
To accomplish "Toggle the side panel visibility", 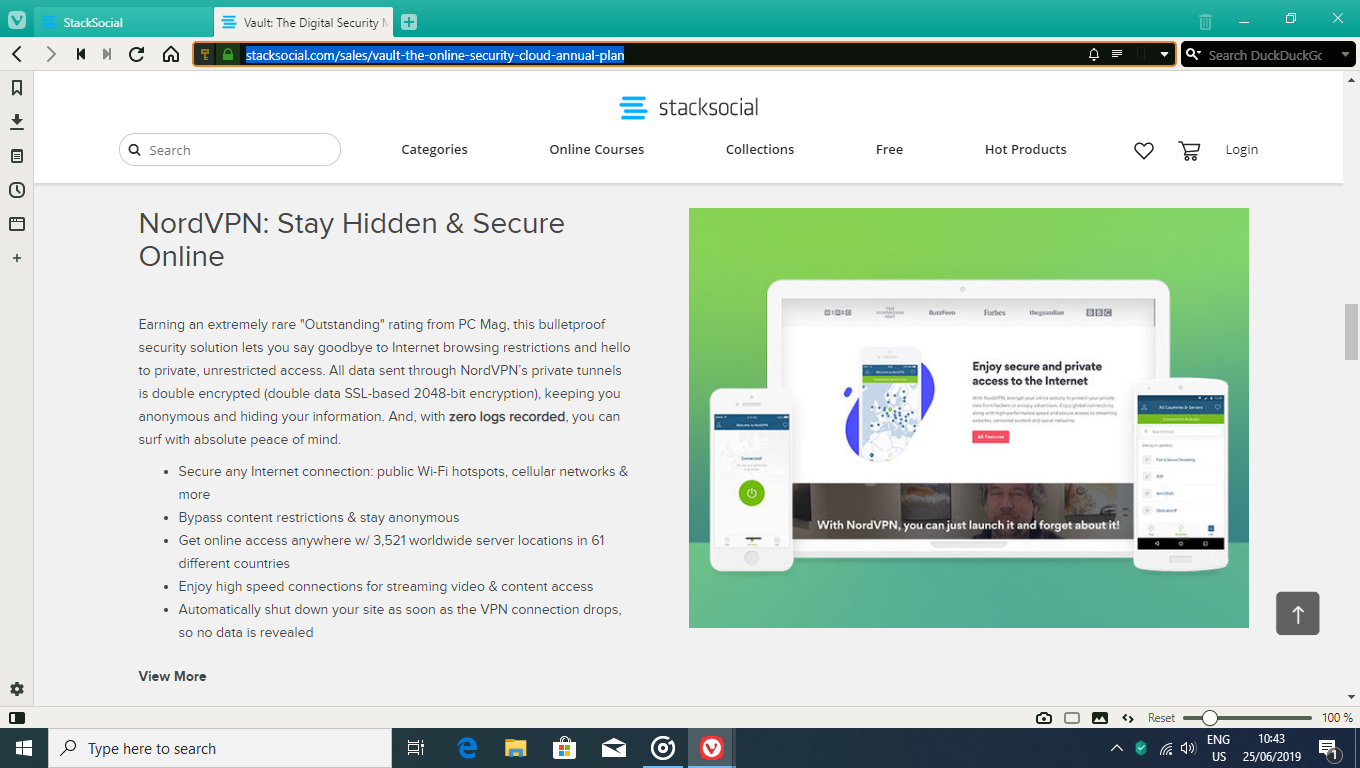I will coord(17,718).
